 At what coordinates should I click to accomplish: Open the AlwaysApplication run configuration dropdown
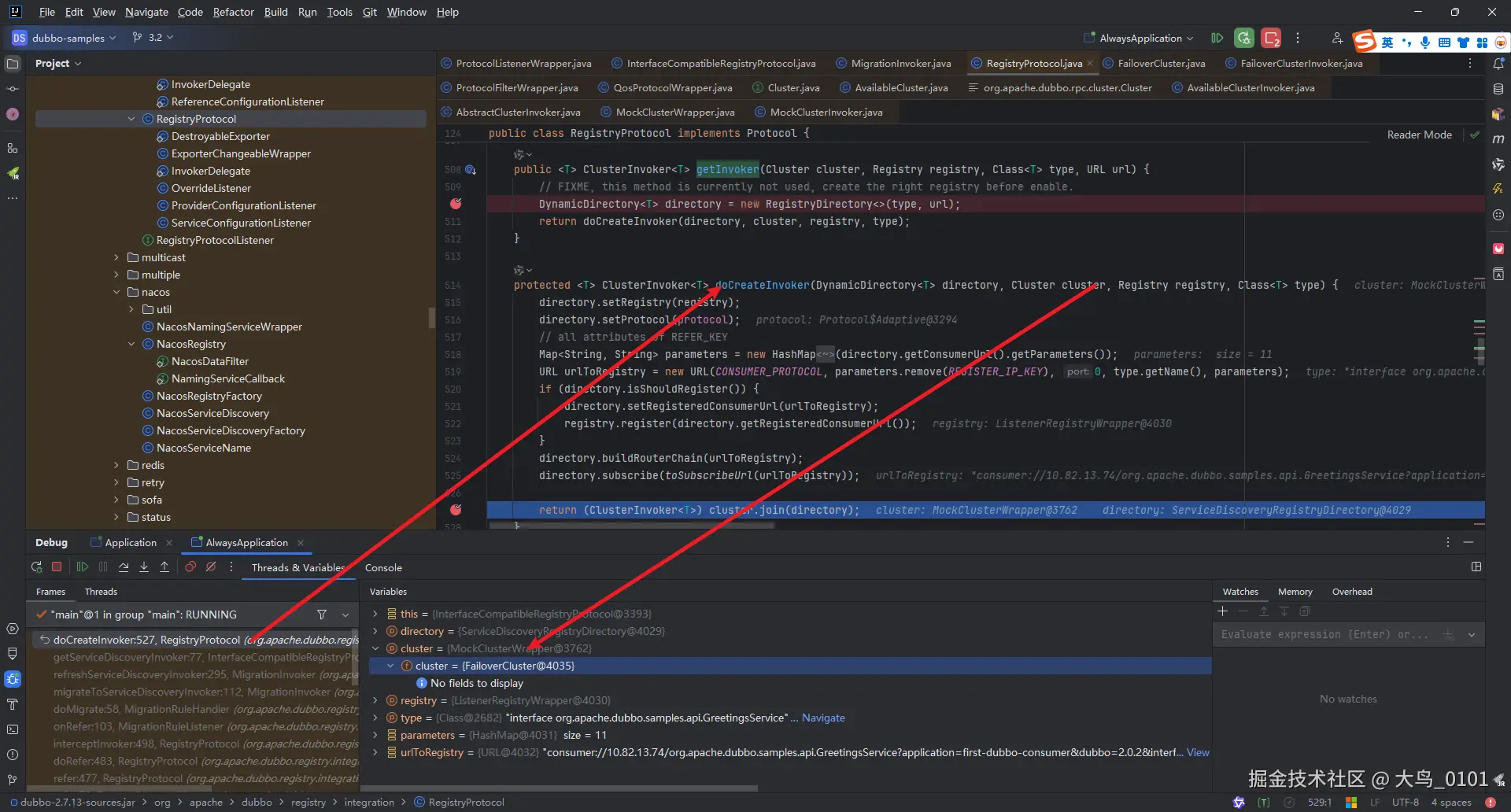(1138, 38)
